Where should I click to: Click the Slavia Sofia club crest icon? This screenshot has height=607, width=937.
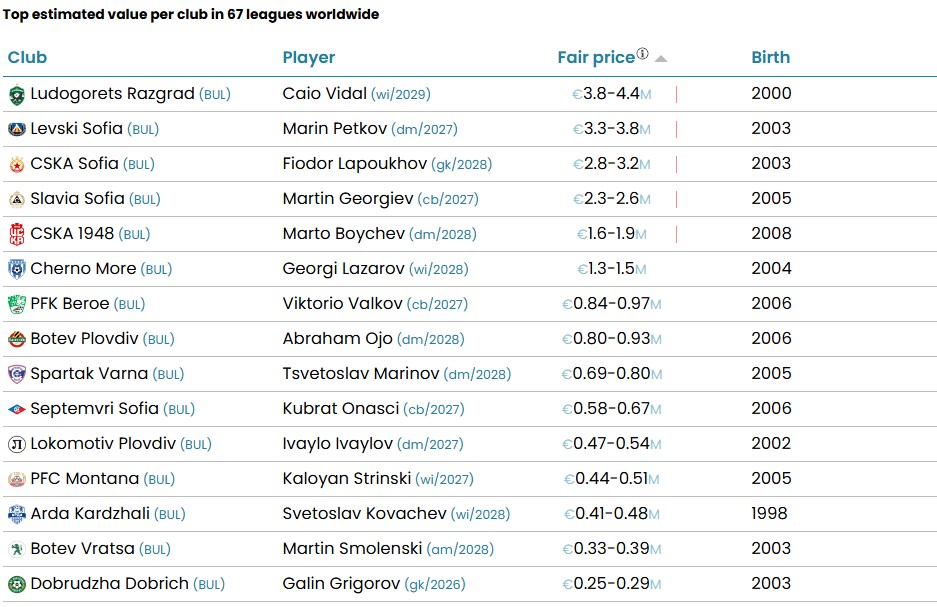tap(17, 200)
